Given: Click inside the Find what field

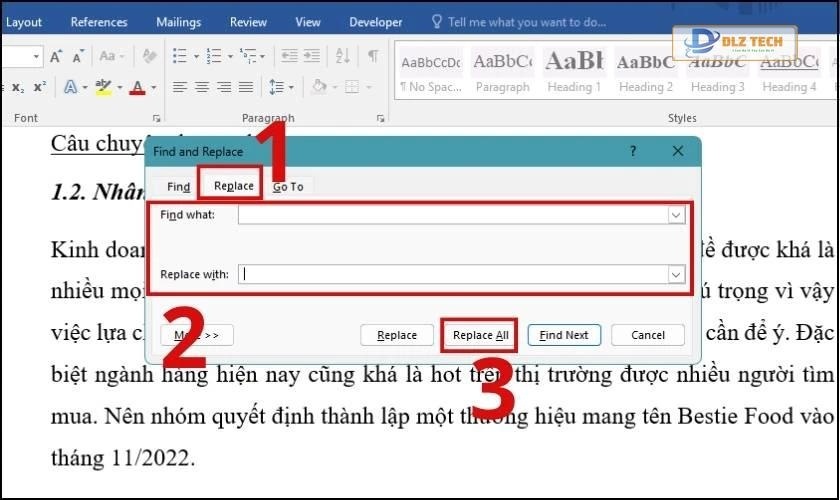Looking at the screenshot, I should coord(452,215).
